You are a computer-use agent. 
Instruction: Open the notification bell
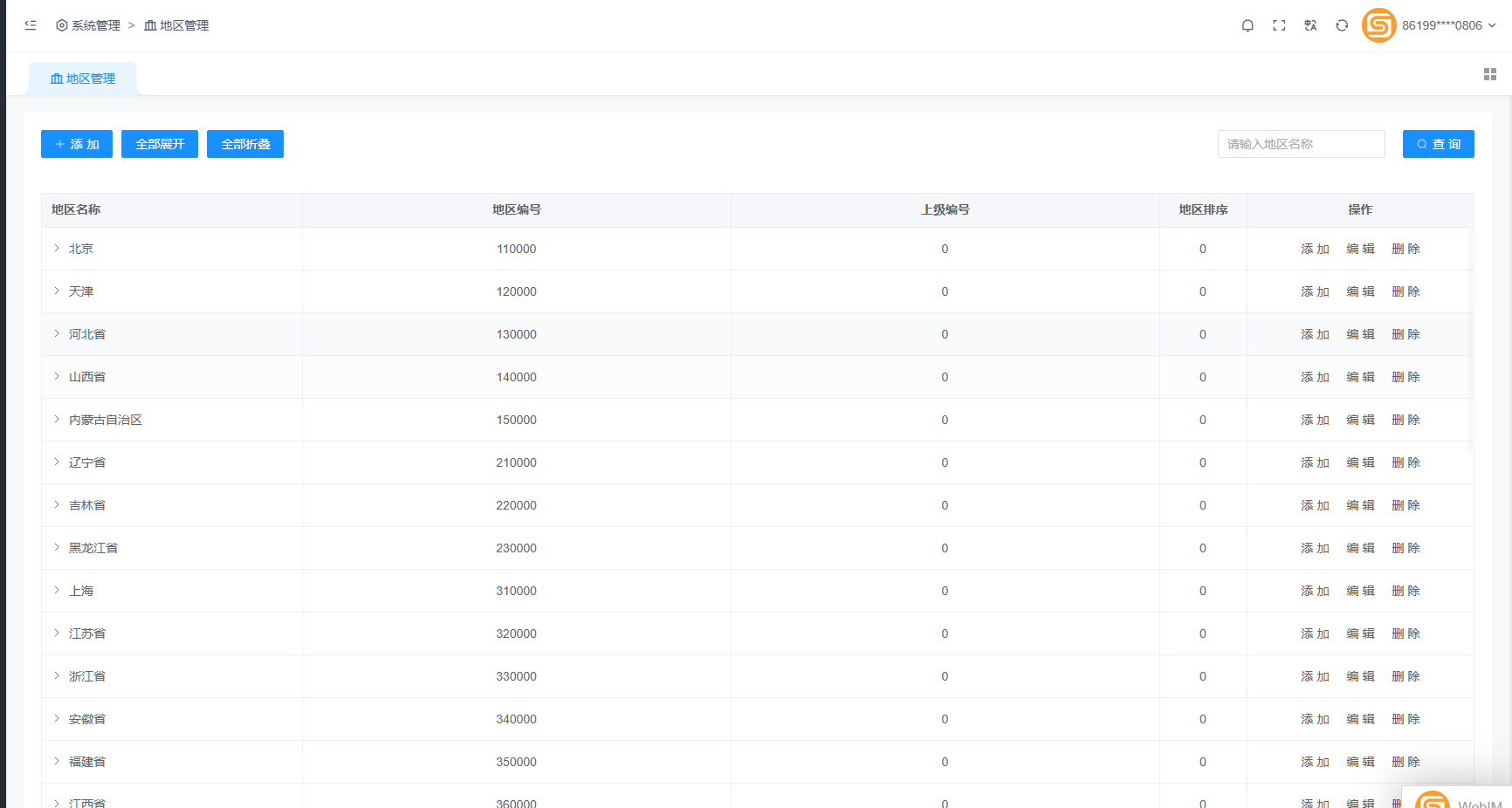tap(1247, 25)
